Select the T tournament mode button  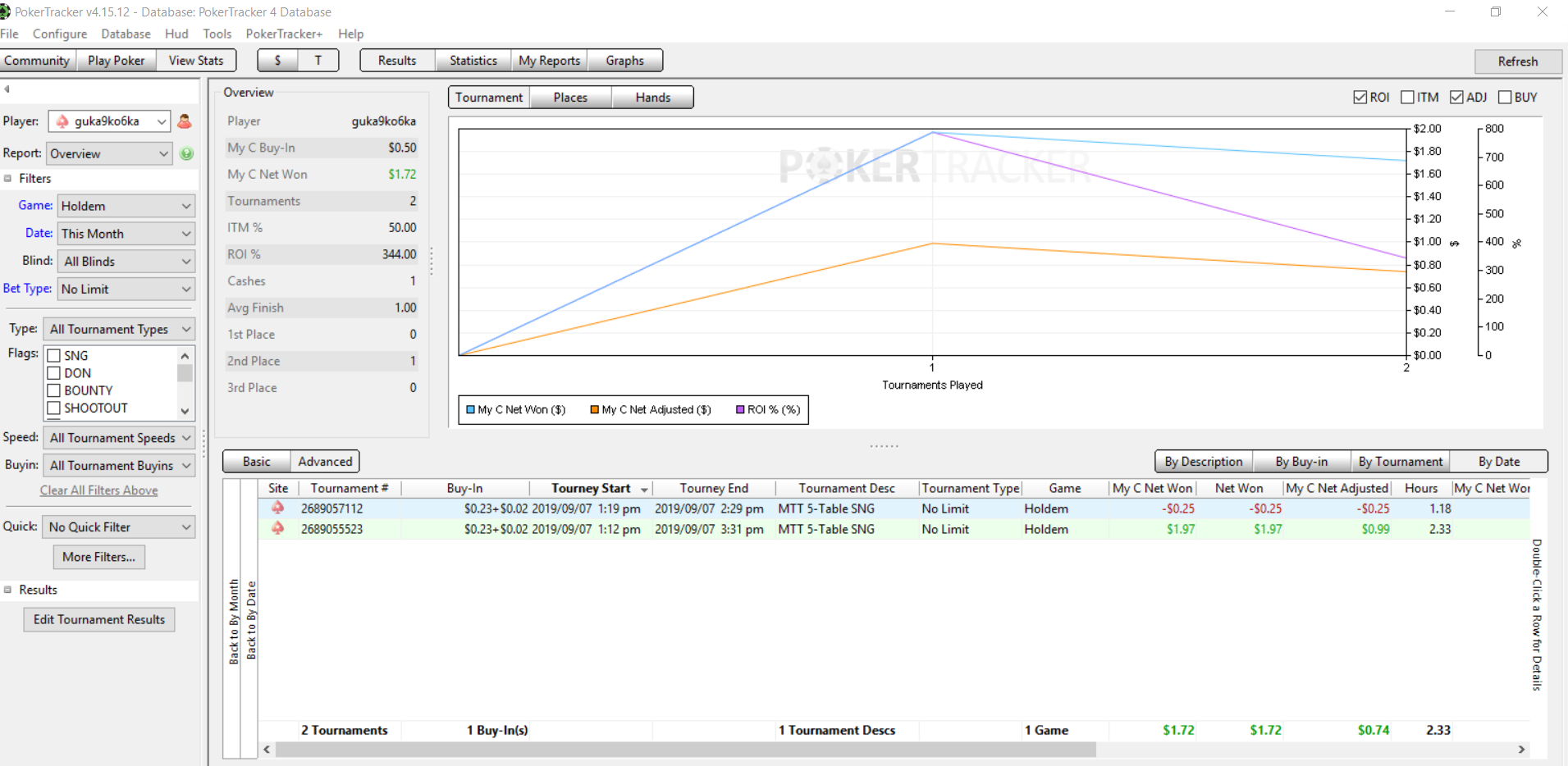click(318, 61)
